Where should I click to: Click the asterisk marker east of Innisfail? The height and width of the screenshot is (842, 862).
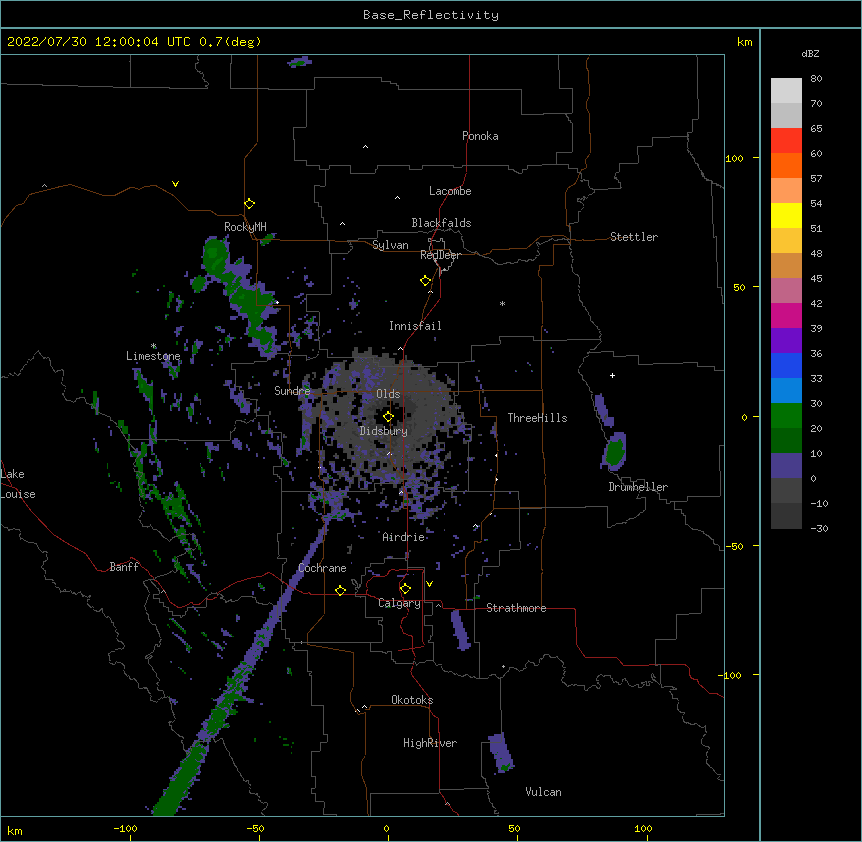click(x=502, y=304)
